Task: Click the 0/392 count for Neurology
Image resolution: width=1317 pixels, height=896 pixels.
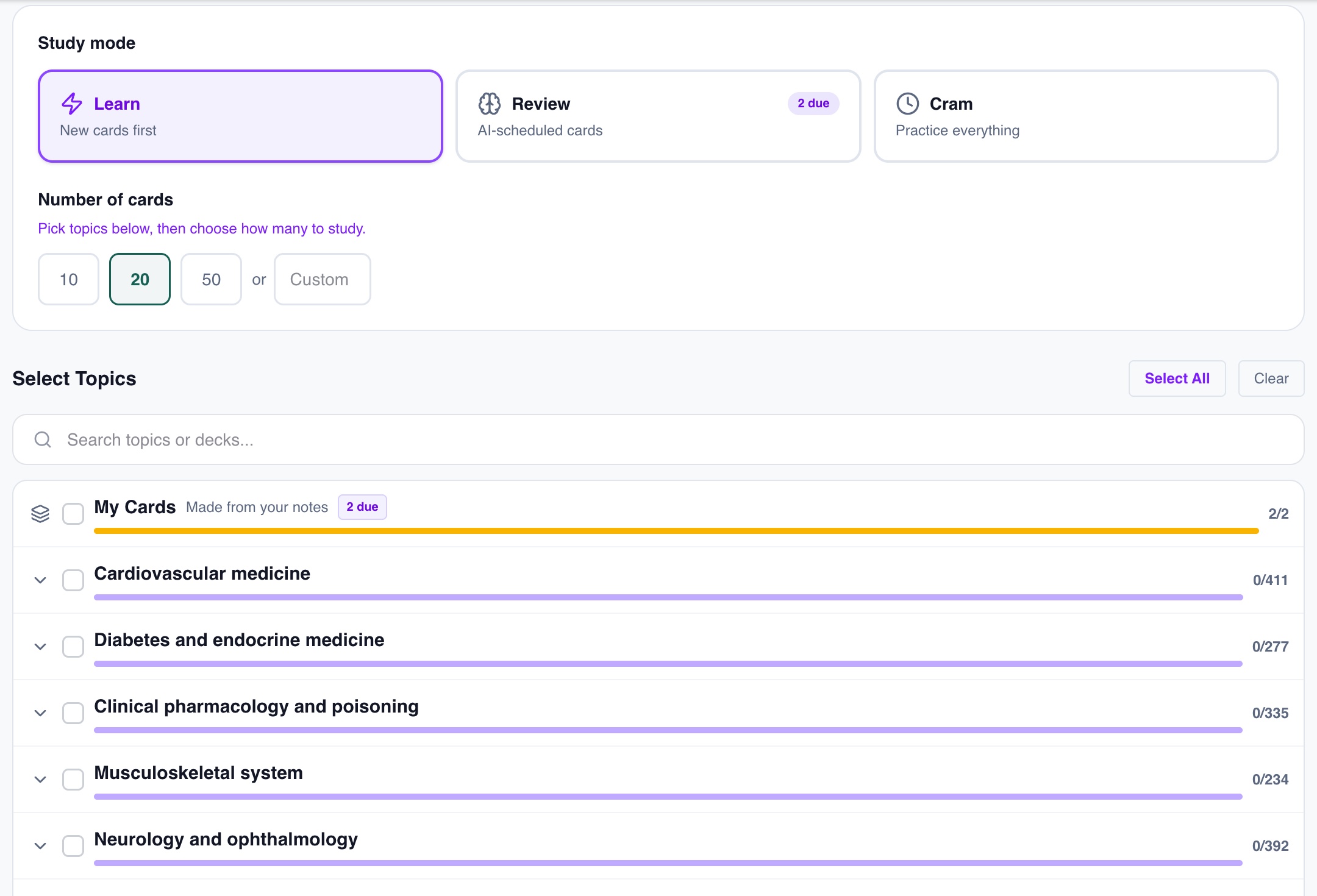Action: [x=1271, y=846]
